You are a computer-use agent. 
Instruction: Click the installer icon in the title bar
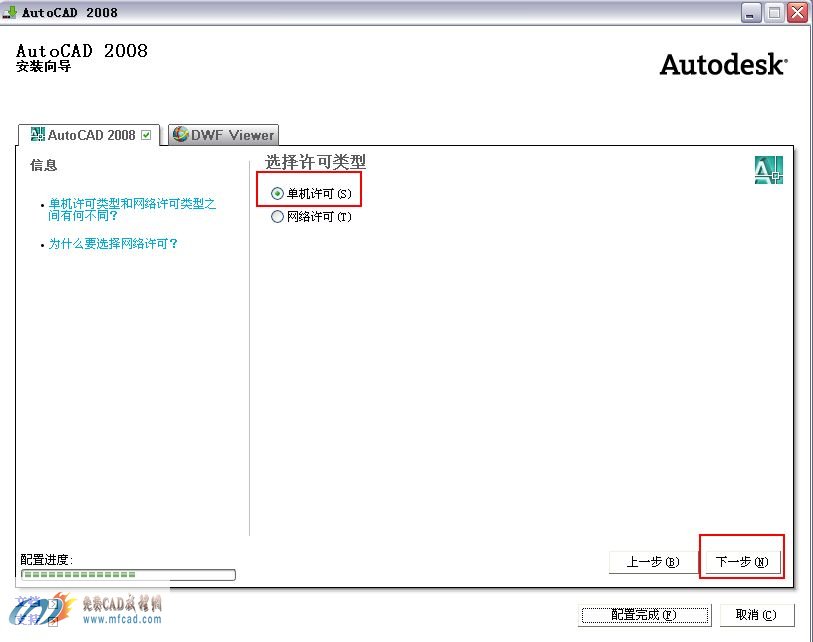point(10,11)
